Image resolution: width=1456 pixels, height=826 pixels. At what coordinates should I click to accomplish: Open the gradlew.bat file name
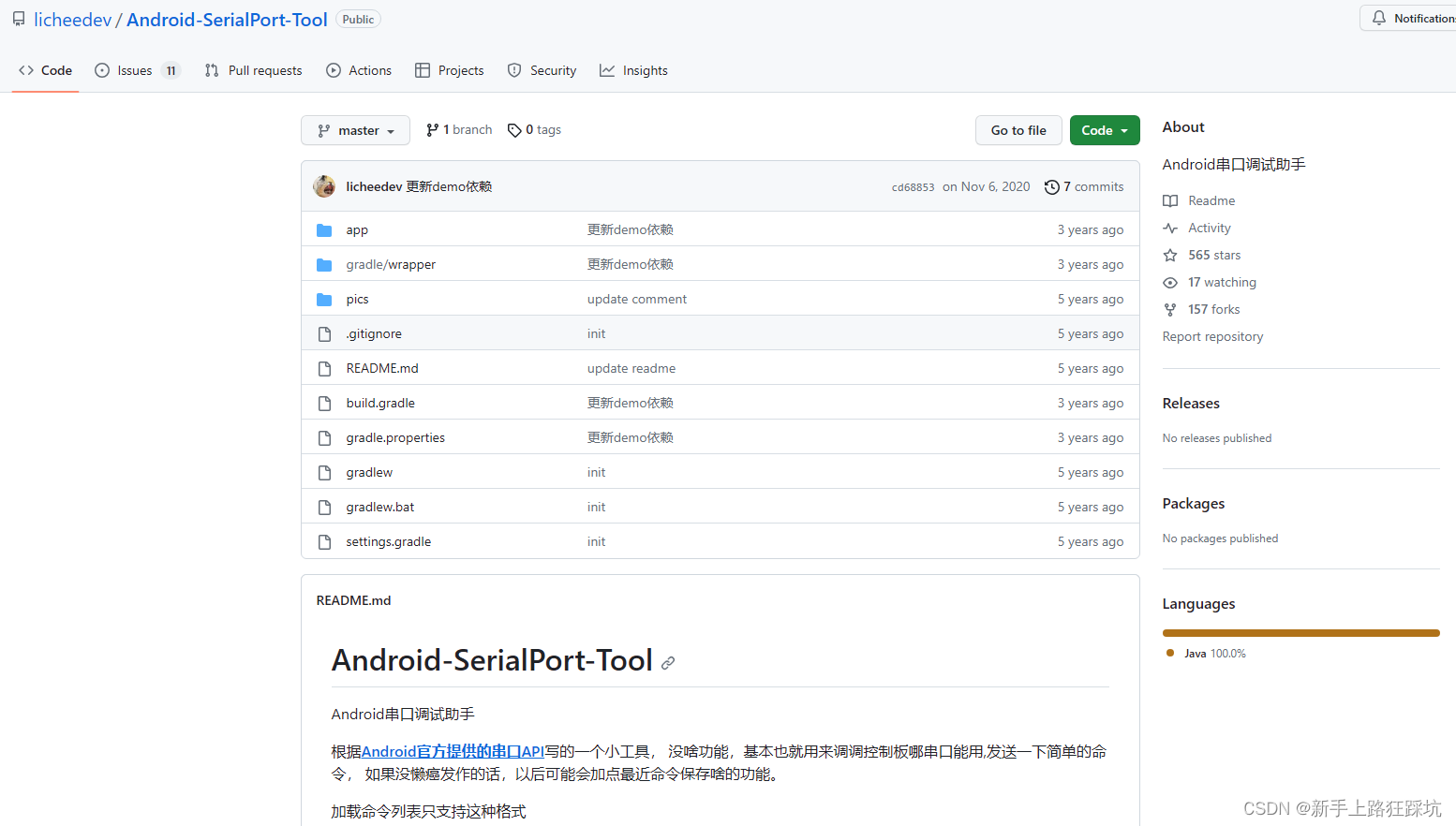[380, 507]
